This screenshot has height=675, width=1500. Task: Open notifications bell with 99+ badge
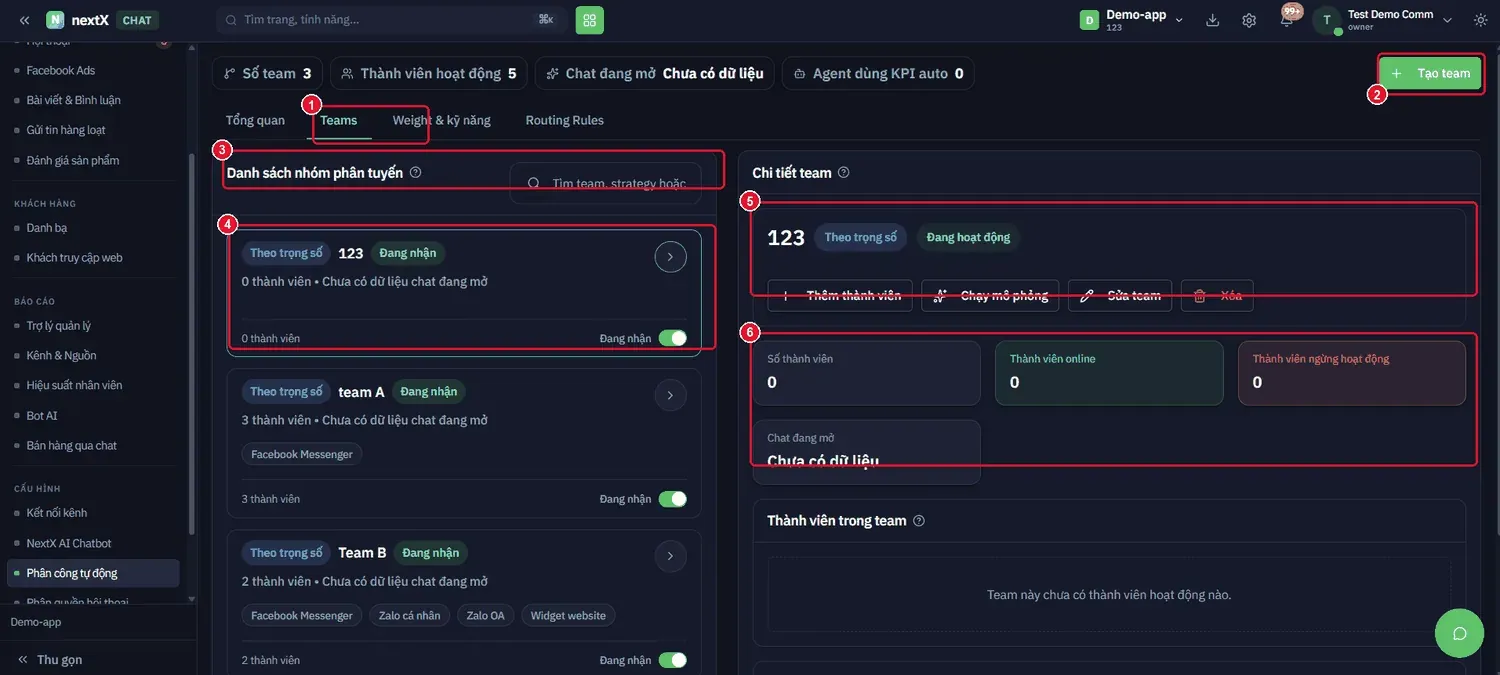pos(1287,19)
